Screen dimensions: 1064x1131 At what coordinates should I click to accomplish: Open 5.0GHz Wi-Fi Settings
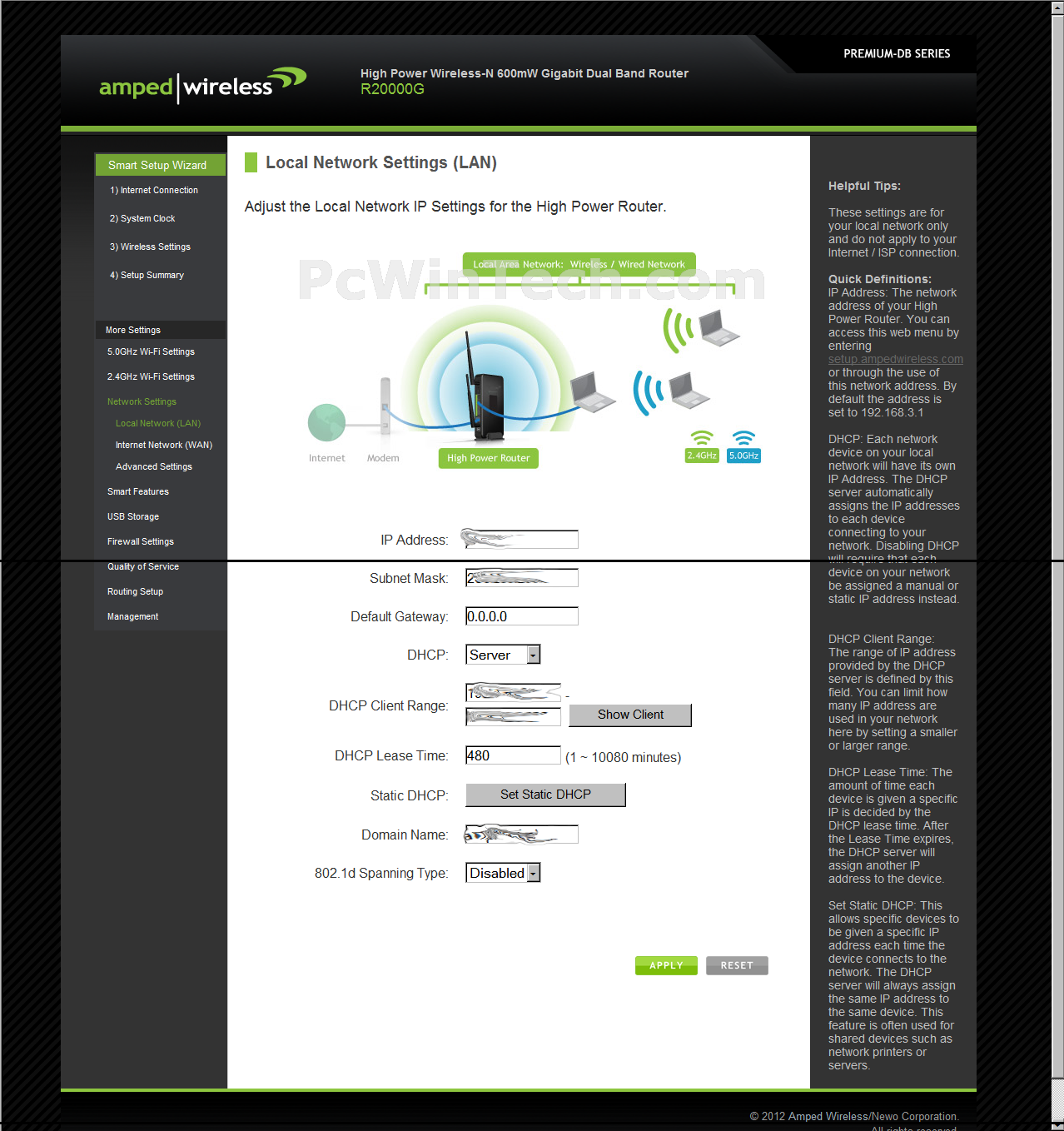(151, 351)
